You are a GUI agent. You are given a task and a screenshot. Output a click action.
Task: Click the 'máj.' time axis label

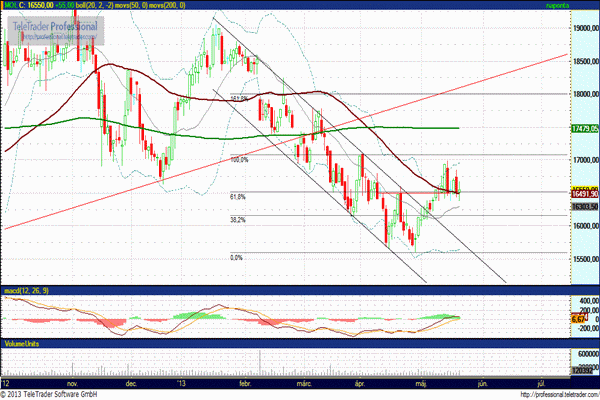tap(421, 384)
